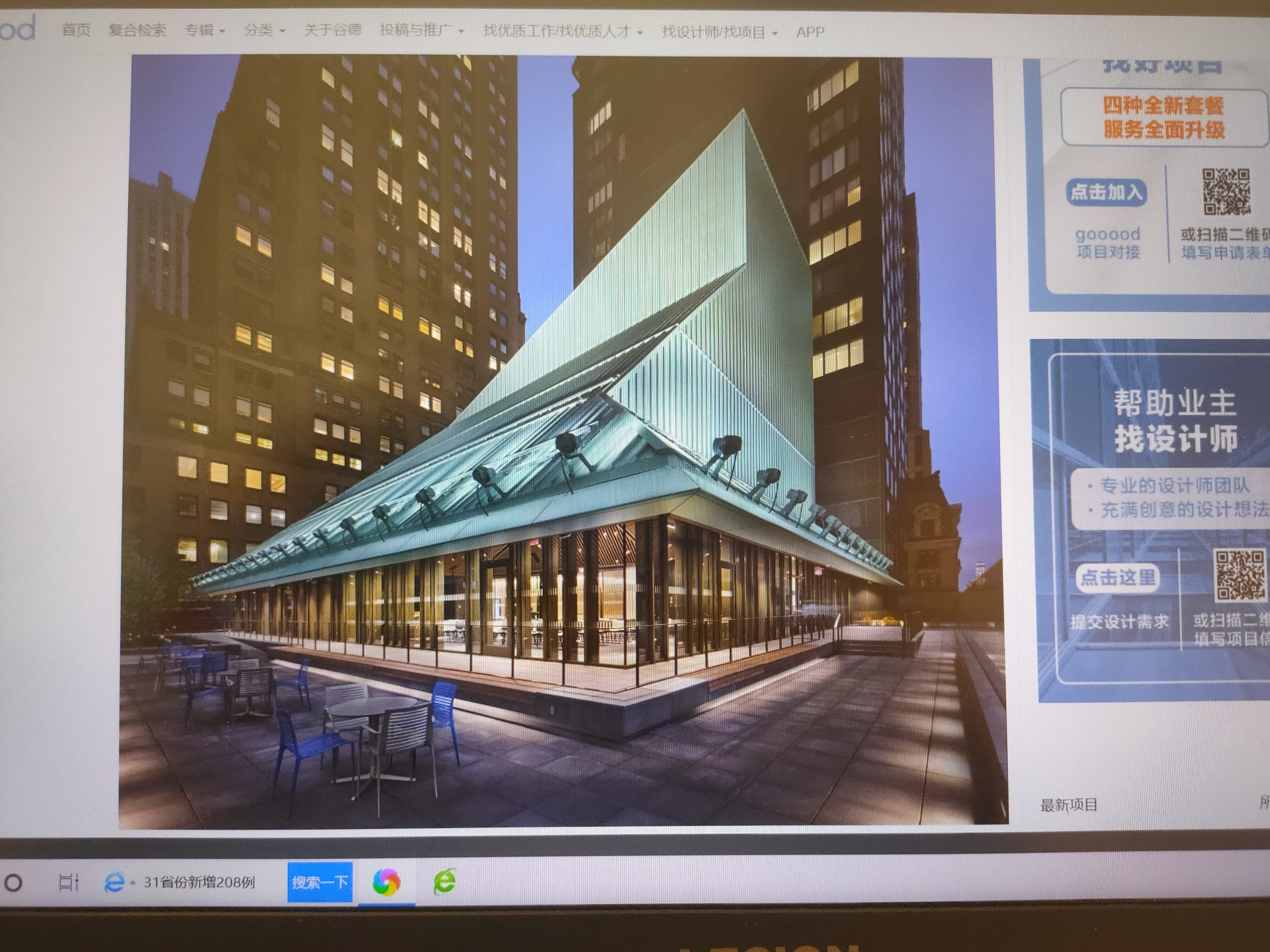1270x952 pixels.
Task: Expand the 分类 dropdown menu
Action: [x=265, y=30]
